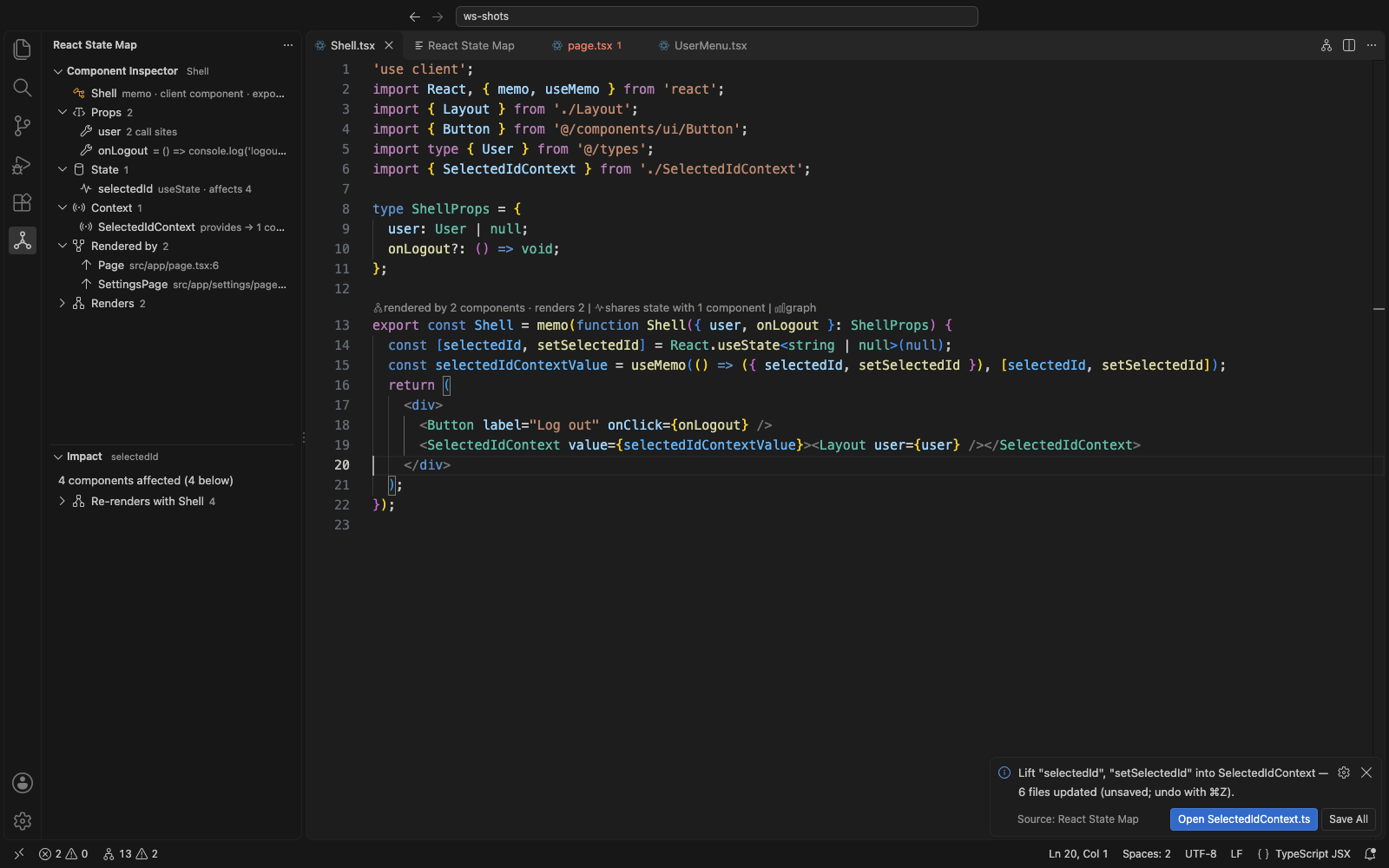Collapse the Component Inspector section
The height and width of the screenshot is (868, 1389).
(x=58, y=71)
